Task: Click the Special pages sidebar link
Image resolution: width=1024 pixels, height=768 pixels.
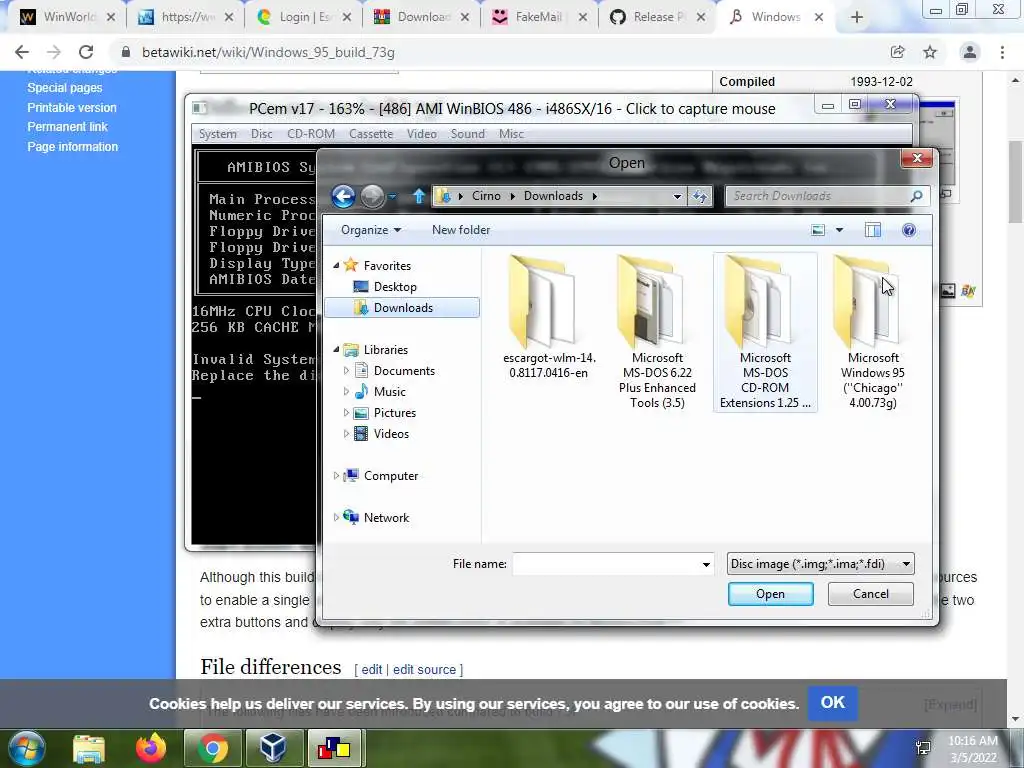Action: coord(65,88)
